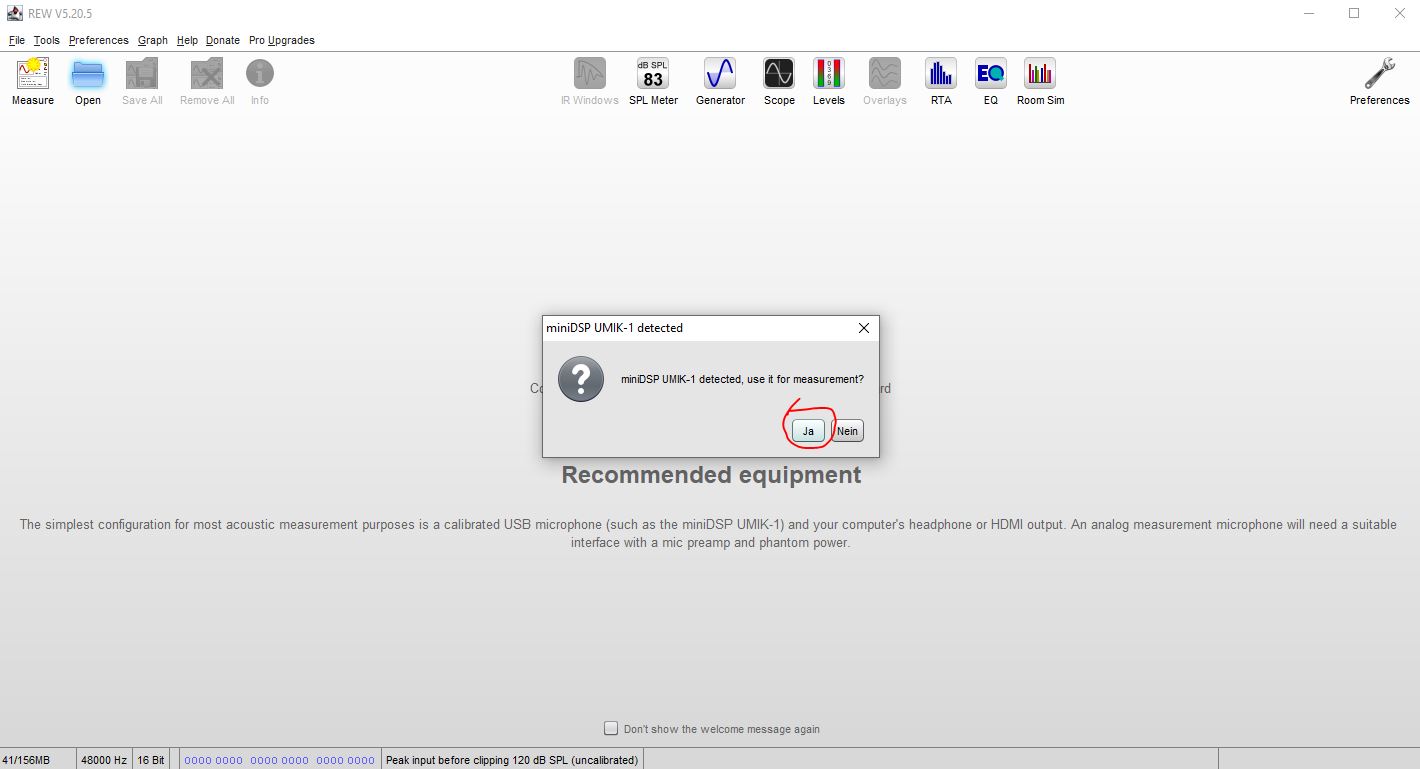The height and width of the screenshot is (769, 1420).
Task: Open a measurement file with Open icon
Action: [88, 82]
